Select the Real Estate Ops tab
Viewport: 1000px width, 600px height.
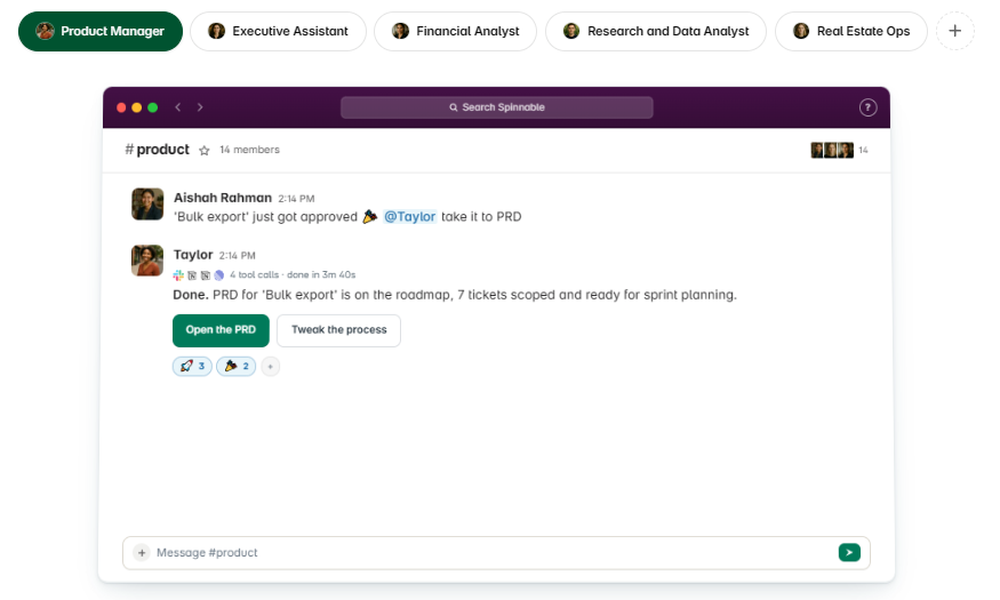pyautogui.click(x=851, y=31)
